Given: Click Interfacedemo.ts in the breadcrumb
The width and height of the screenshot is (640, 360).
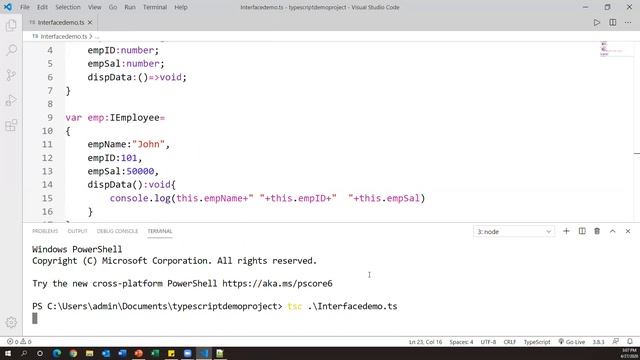Looking at the screenshot, I should 64,36.
